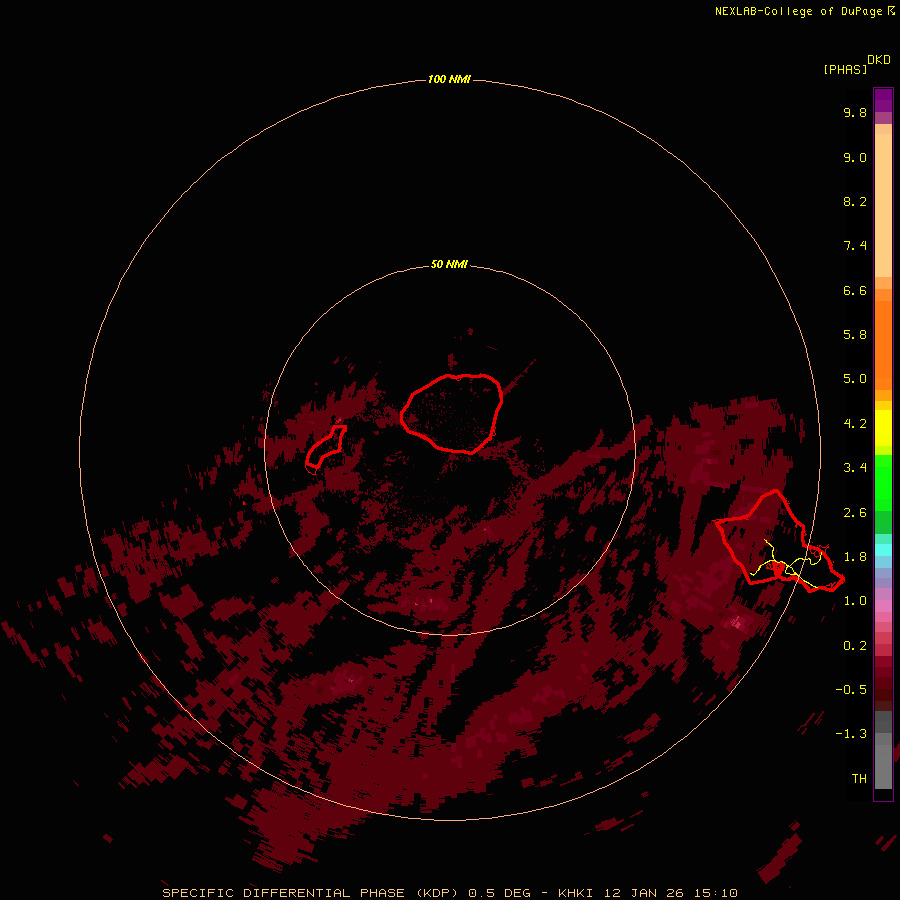
Task: Click the 3.4 value on the scale
Action: coord(855,468)
